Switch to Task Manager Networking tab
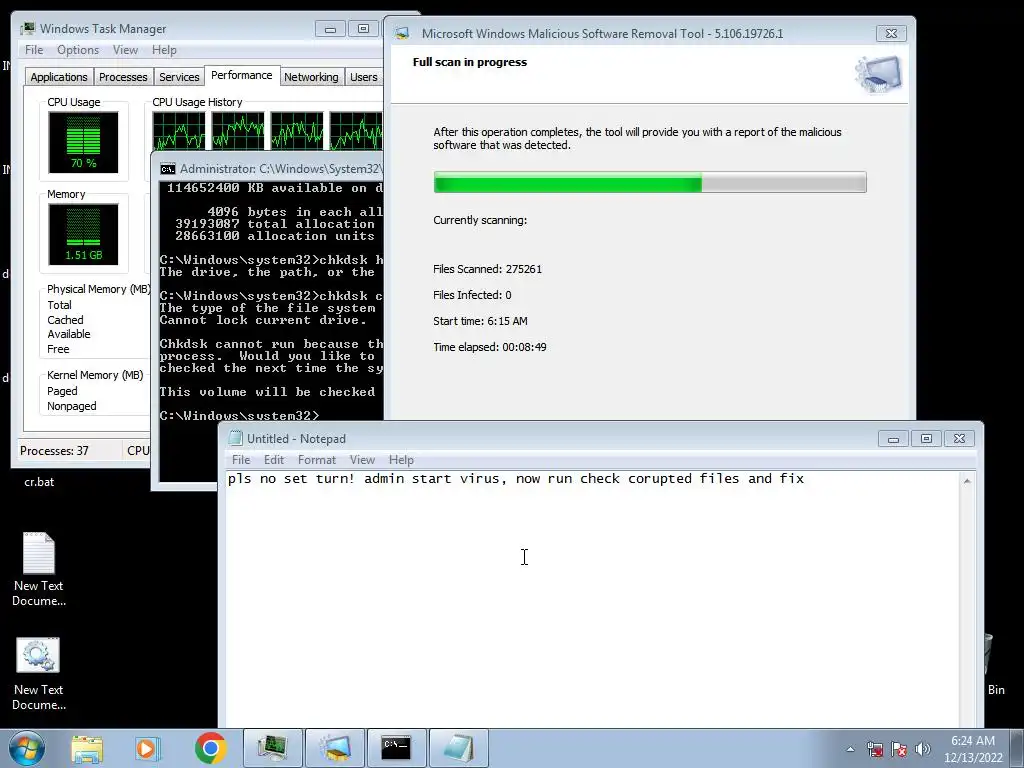Screen dimensions: 1024x768 311,77
